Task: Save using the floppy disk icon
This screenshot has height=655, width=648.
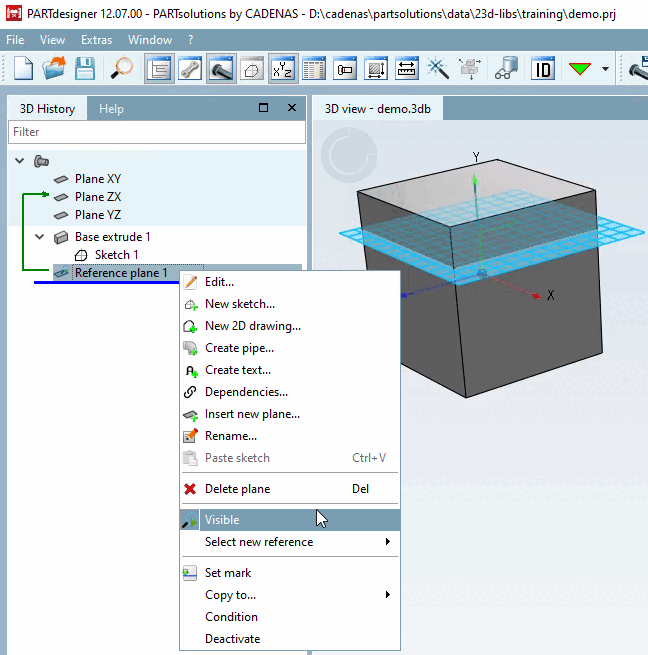Action: pos(85,69)
